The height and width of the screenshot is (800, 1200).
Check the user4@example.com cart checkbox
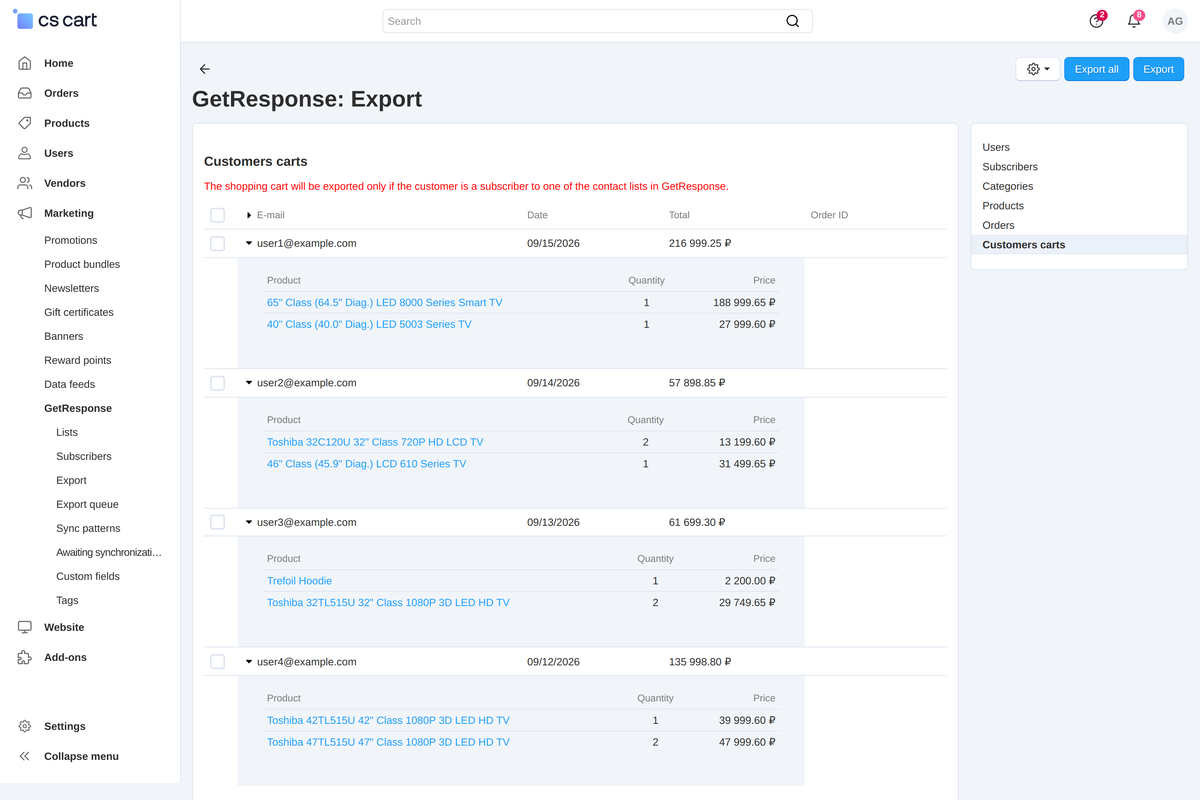click(x=217, y=662)
